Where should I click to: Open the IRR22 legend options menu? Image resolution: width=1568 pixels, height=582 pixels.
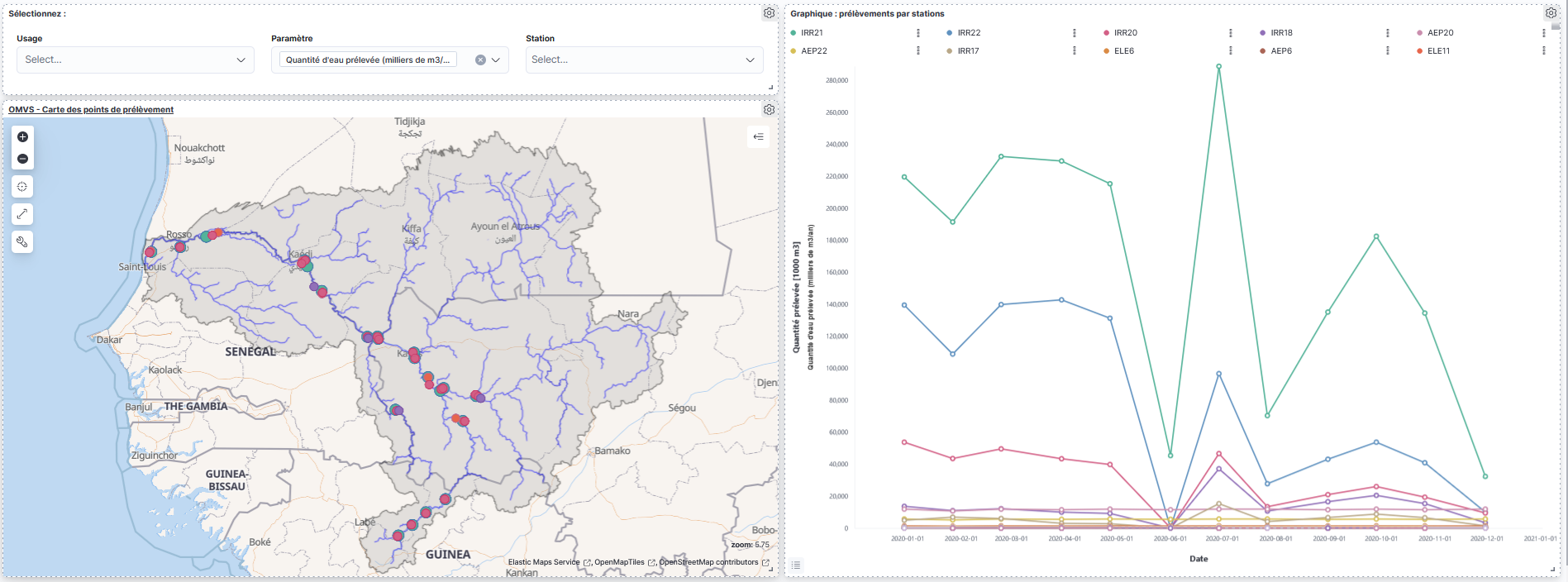pyautogui.click(x=1074, y=33)
